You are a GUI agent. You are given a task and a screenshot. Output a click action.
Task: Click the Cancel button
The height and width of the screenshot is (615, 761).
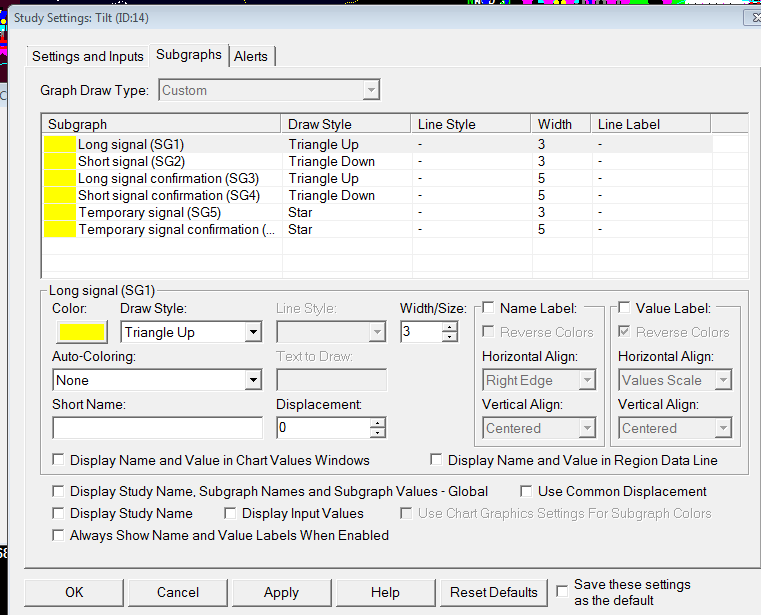click(x=178, y=592)
